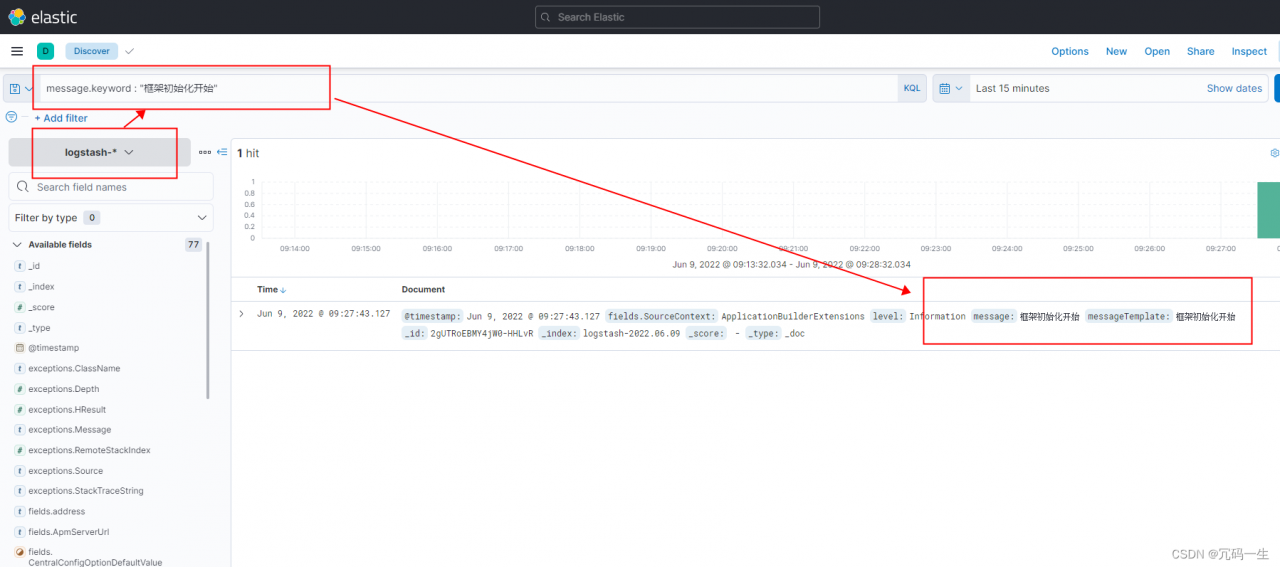Click the _score number type icon

pos(20,307)
